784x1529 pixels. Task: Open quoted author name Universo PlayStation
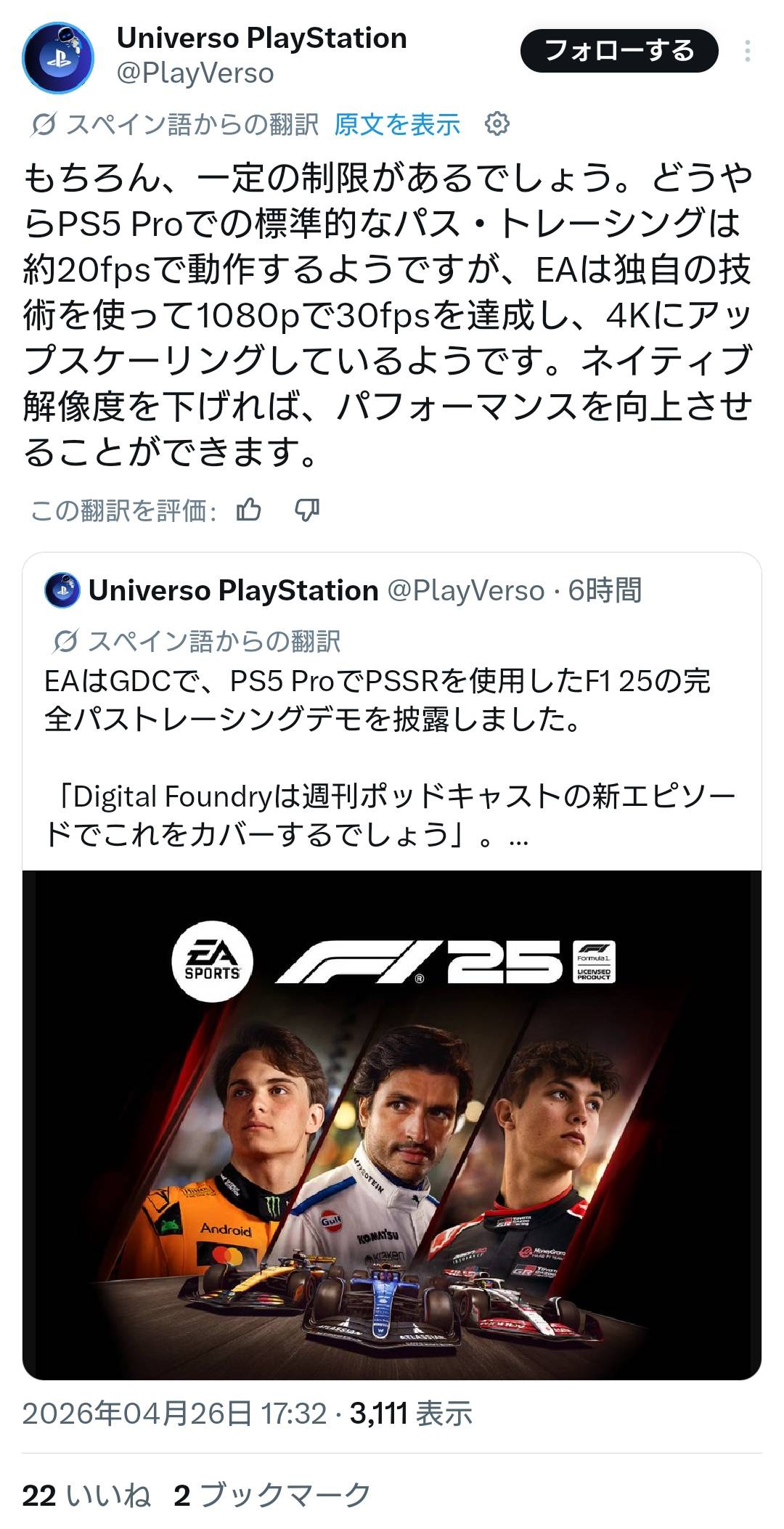point(233,591)
